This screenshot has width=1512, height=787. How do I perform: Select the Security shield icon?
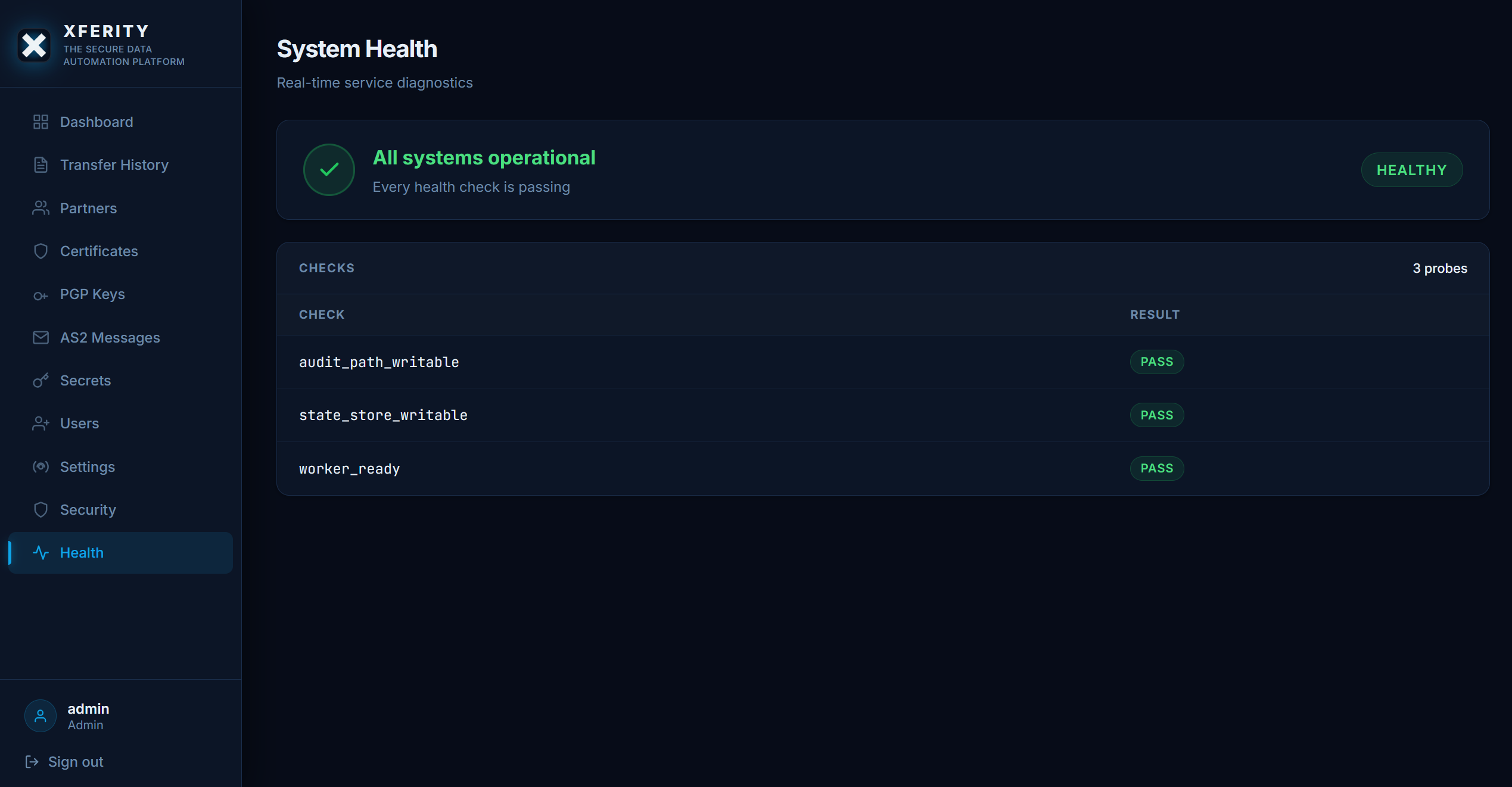pyautogui.click(x=41, y=510)
